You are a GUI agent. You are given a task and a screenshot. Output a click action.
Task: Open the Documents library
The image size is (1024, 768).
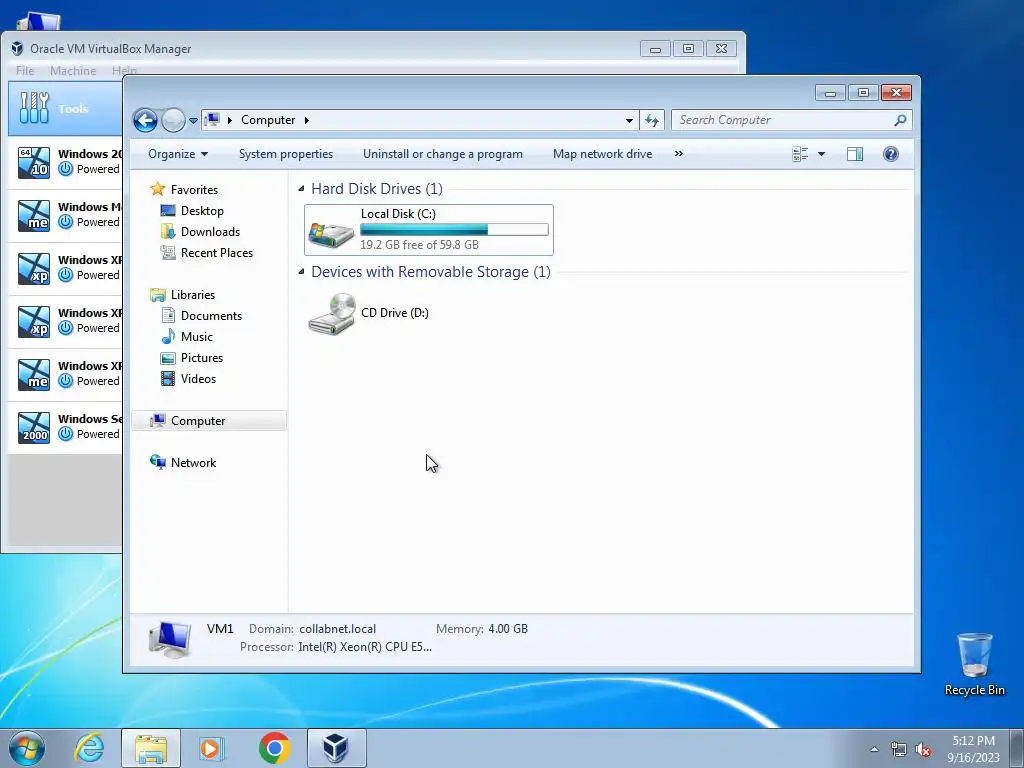tap(211, 315)
